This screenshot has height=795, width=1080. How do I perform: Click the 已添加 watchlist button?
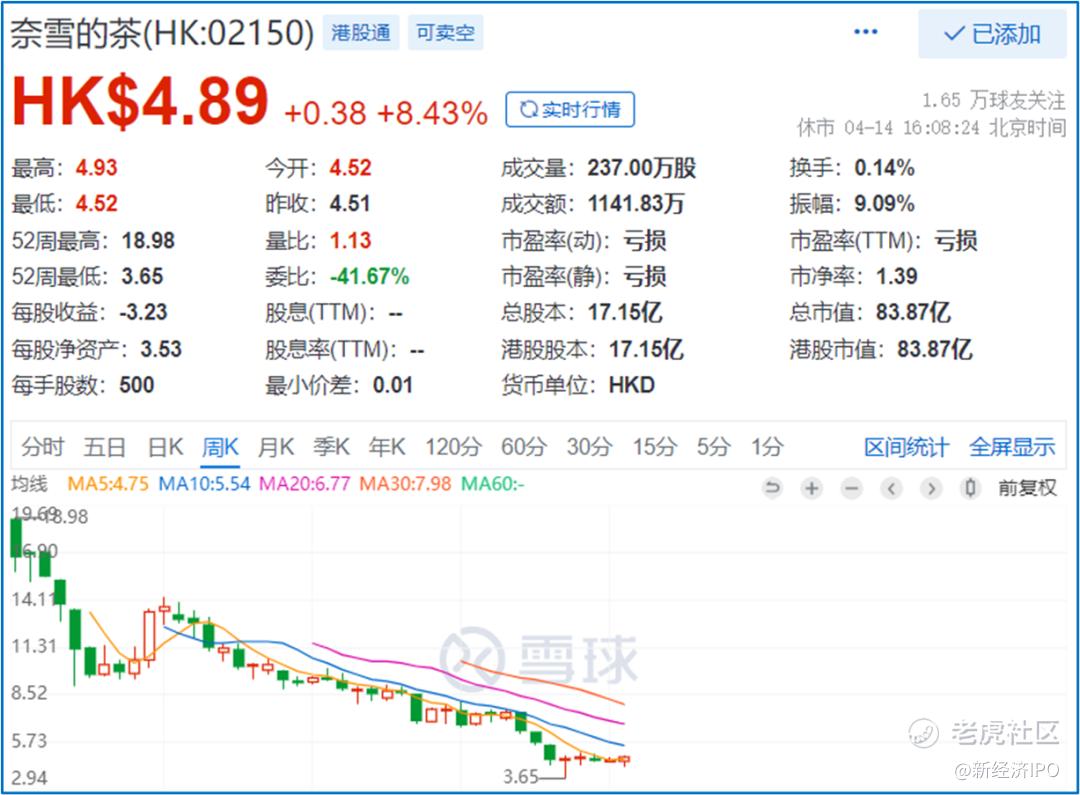coord(992,34)
